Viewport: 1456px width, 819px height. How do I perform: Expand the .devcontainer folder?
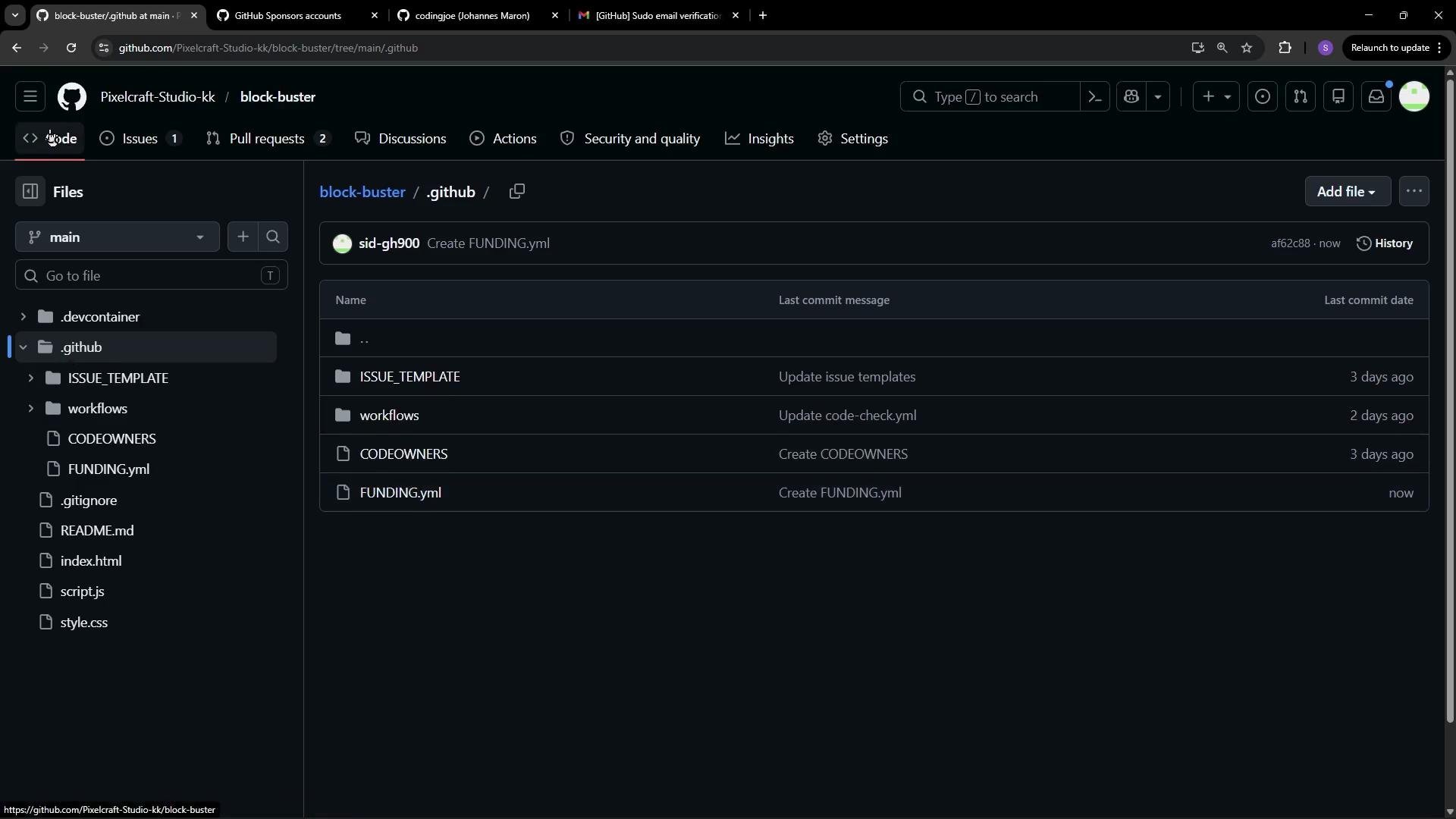[23, 316]
